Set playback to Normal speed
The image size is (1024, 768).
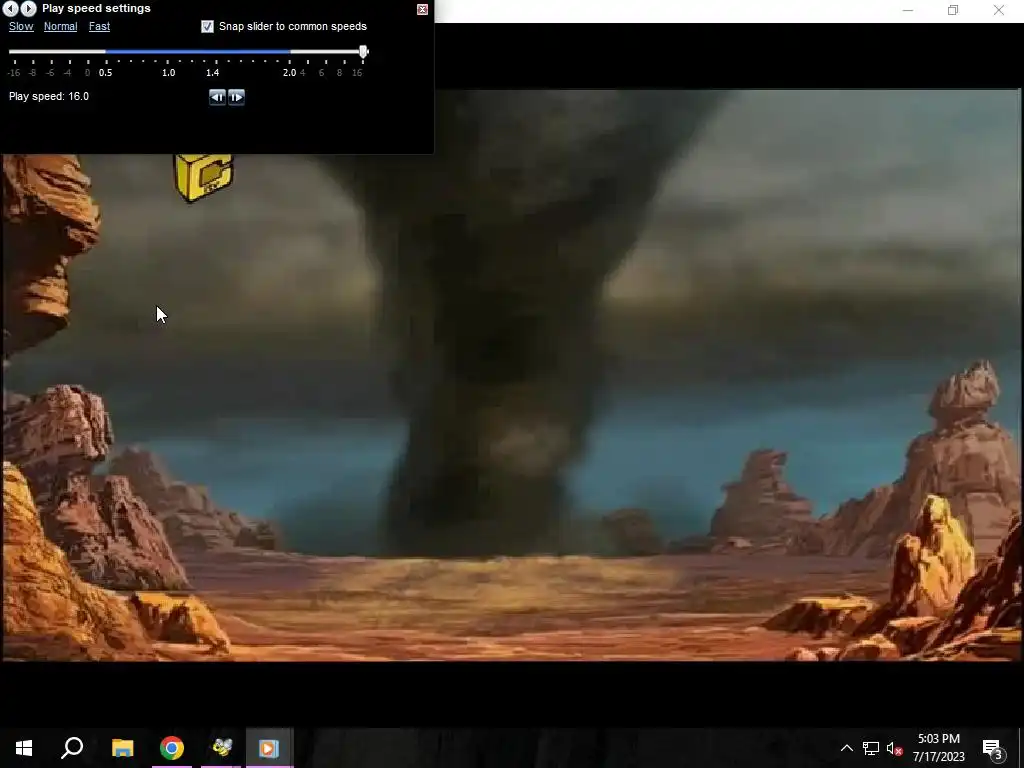pos(60,26)
